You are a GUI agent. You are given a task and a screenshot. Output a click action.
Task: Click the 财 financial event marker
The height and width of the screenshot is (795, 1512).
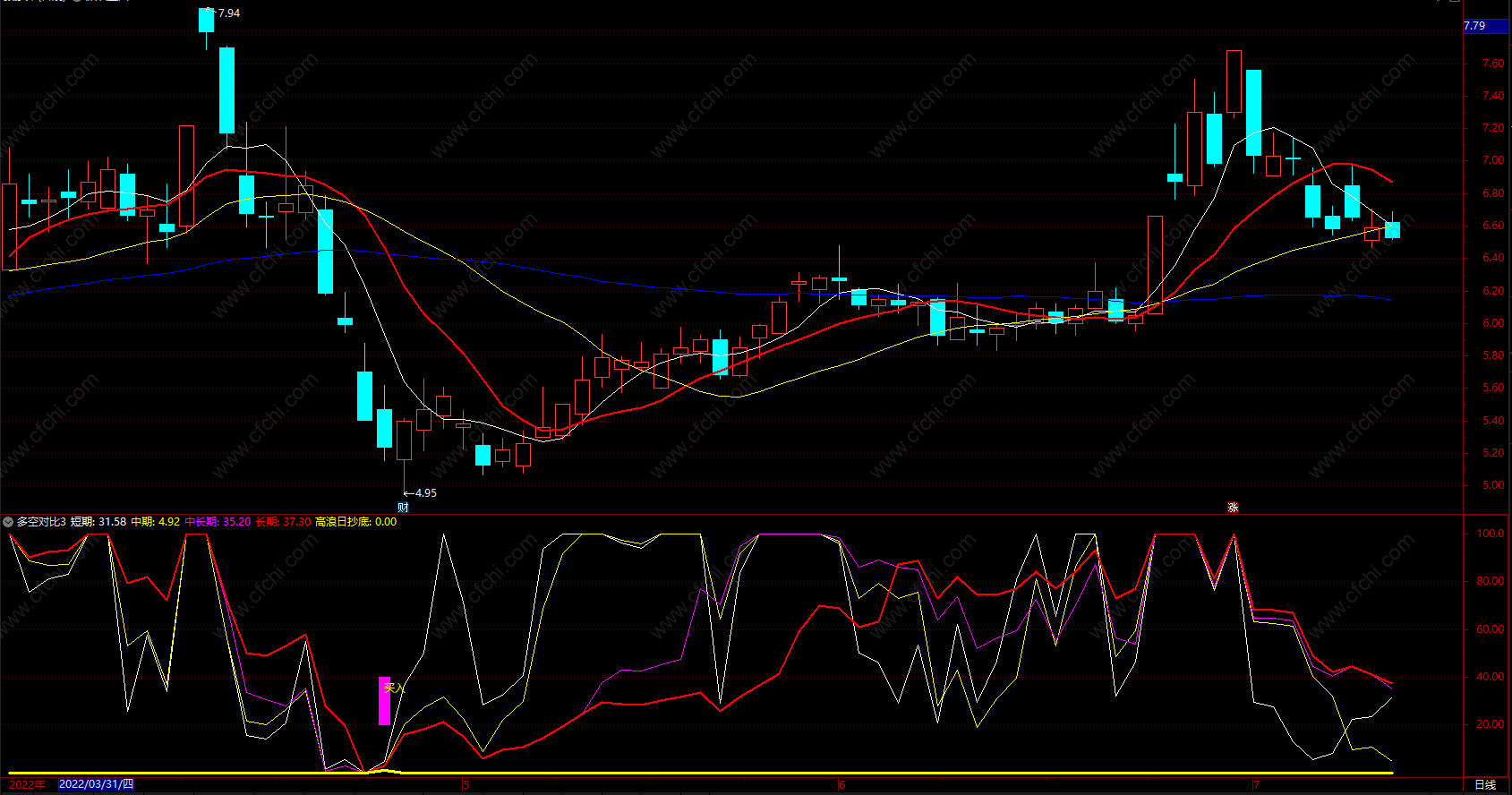pos(403,508)
